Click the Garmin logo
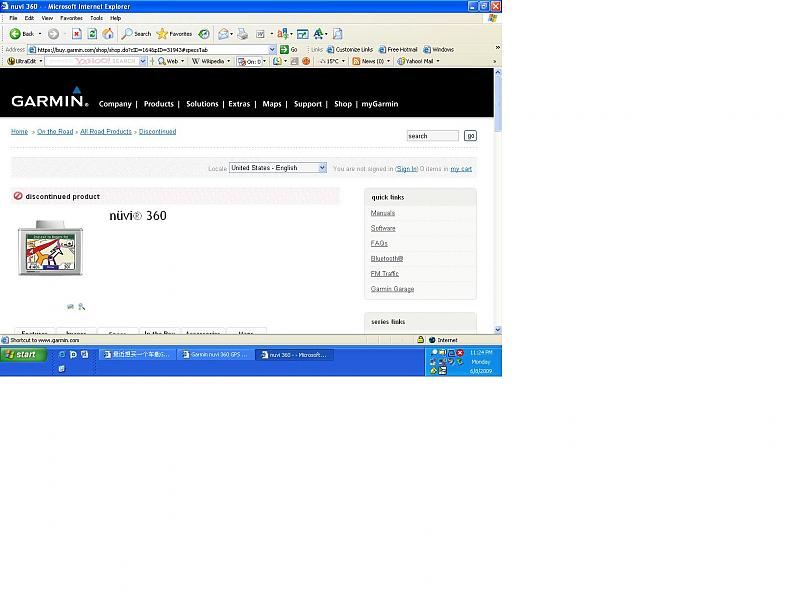 [49, 99]
